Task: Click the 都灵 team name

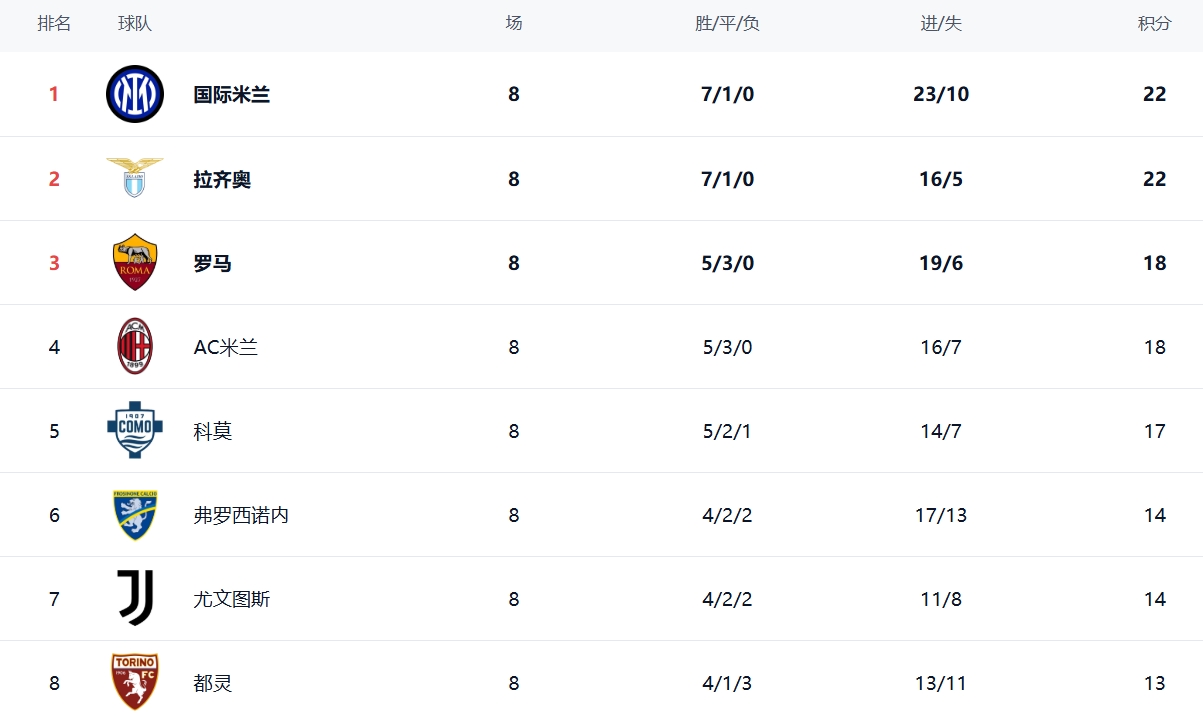Action: point(213,684)
